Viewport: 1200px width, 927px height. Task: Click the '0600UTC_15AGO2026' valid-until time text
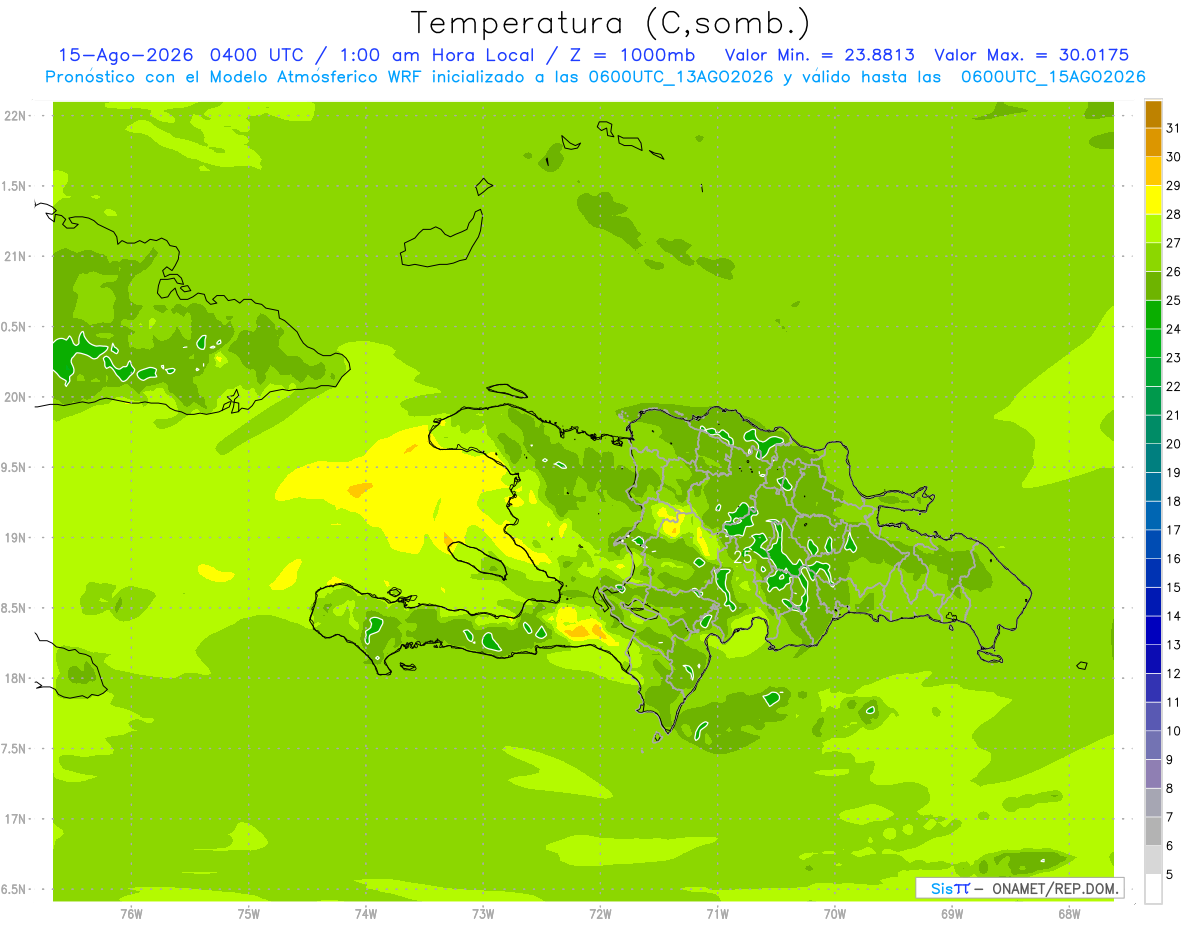pos(1053,77)
